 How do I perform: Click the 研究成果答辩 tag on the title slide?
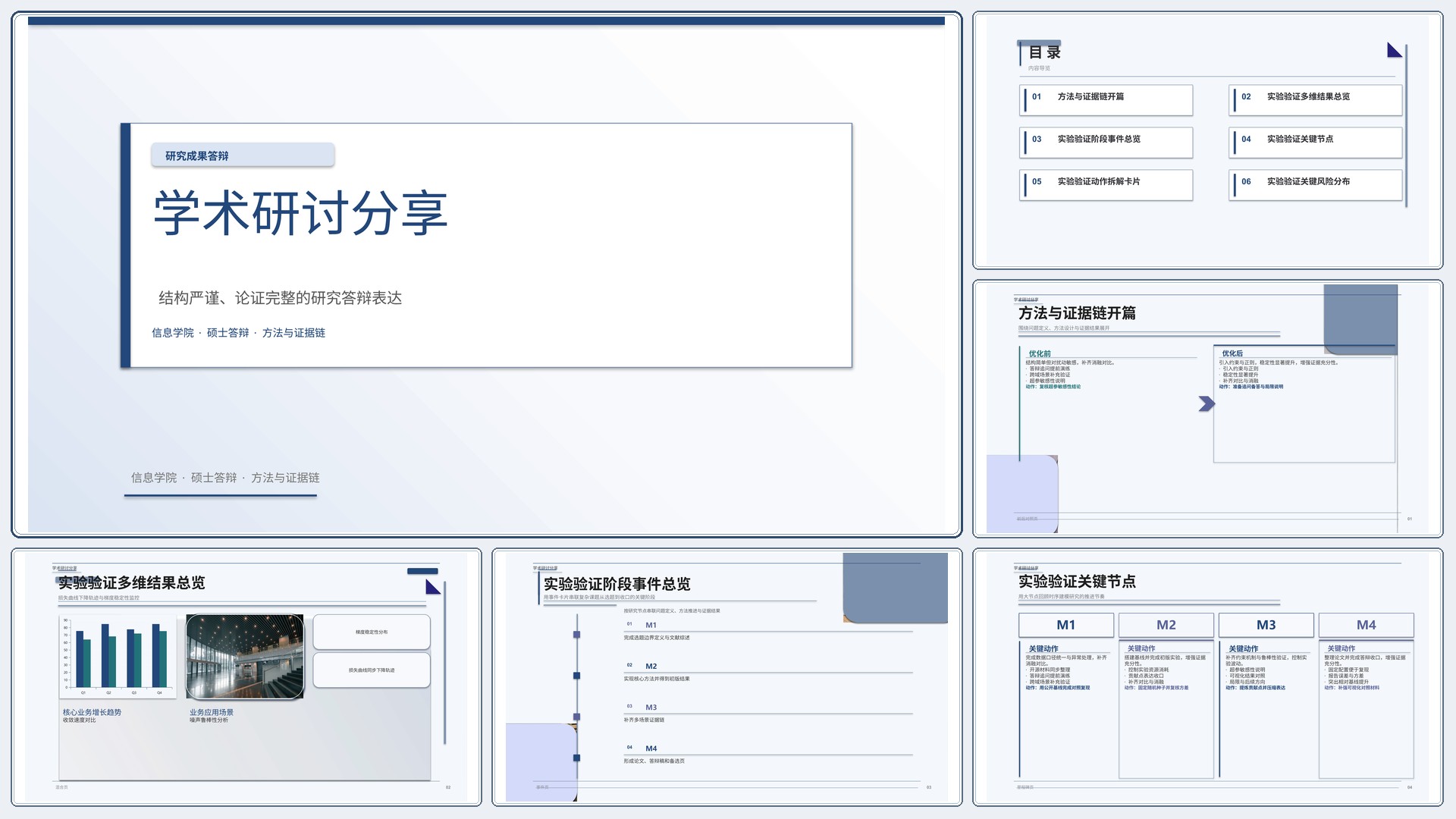[243, 155]
